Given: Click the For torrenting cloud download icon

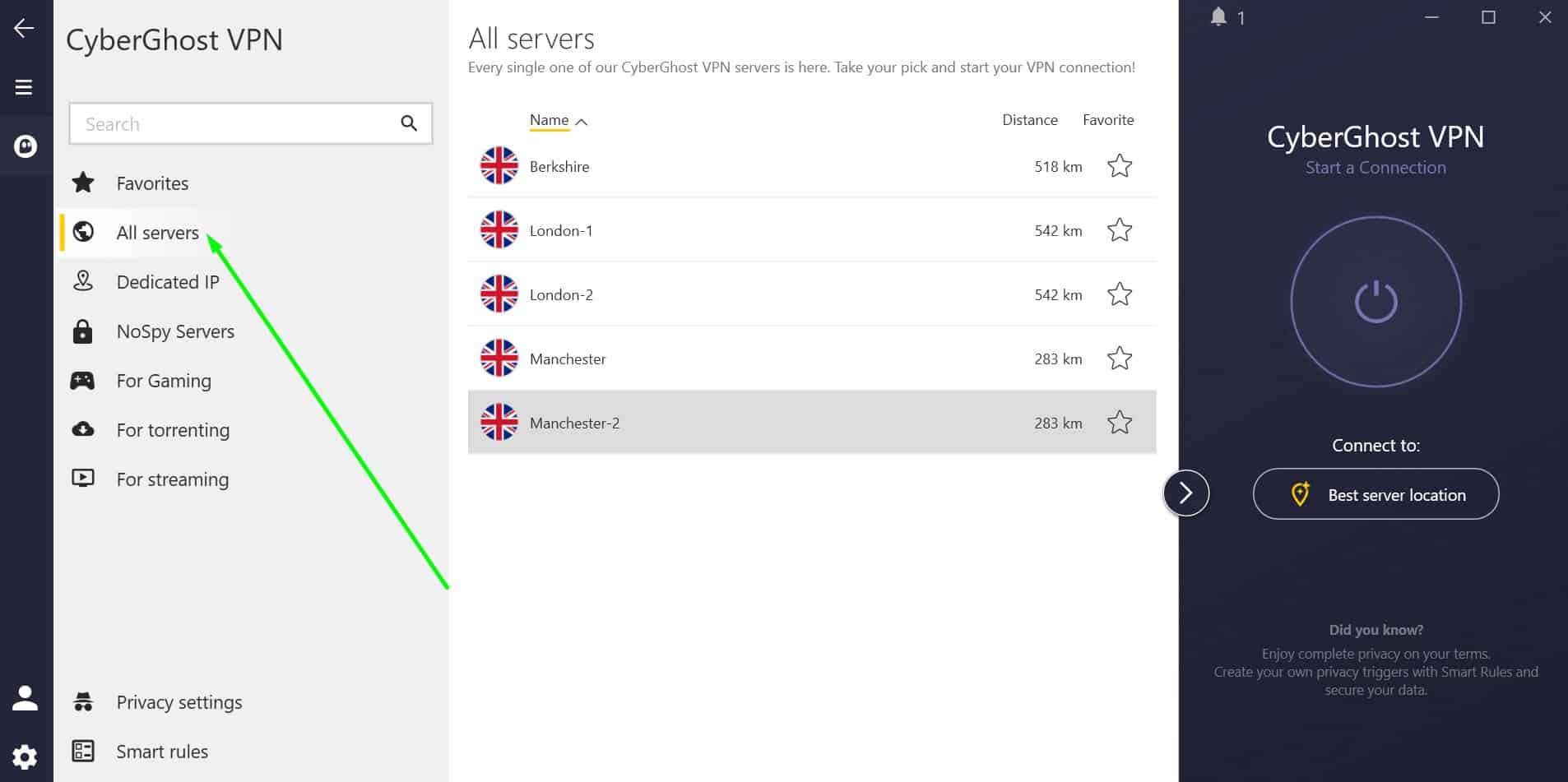Looking at the screenshot, I should [83, 429].
